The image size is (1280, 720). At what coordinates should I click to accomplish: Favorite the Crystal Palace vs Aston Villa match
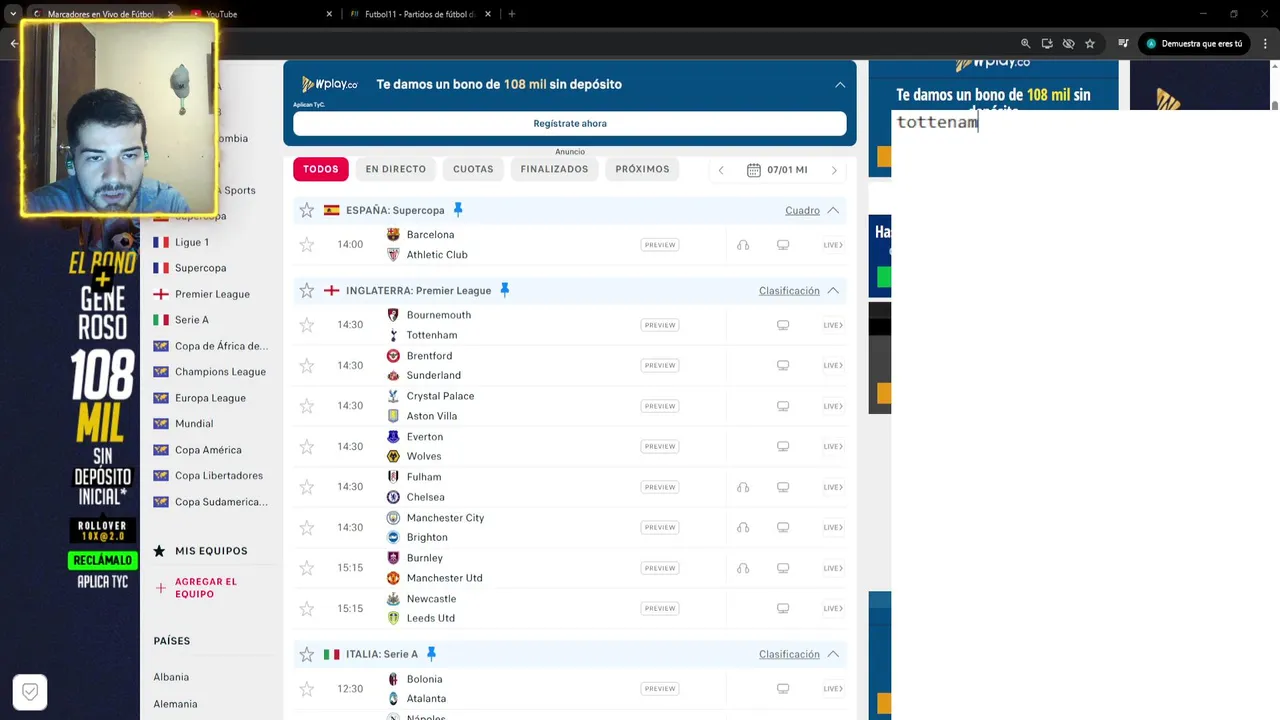[307, 406]
